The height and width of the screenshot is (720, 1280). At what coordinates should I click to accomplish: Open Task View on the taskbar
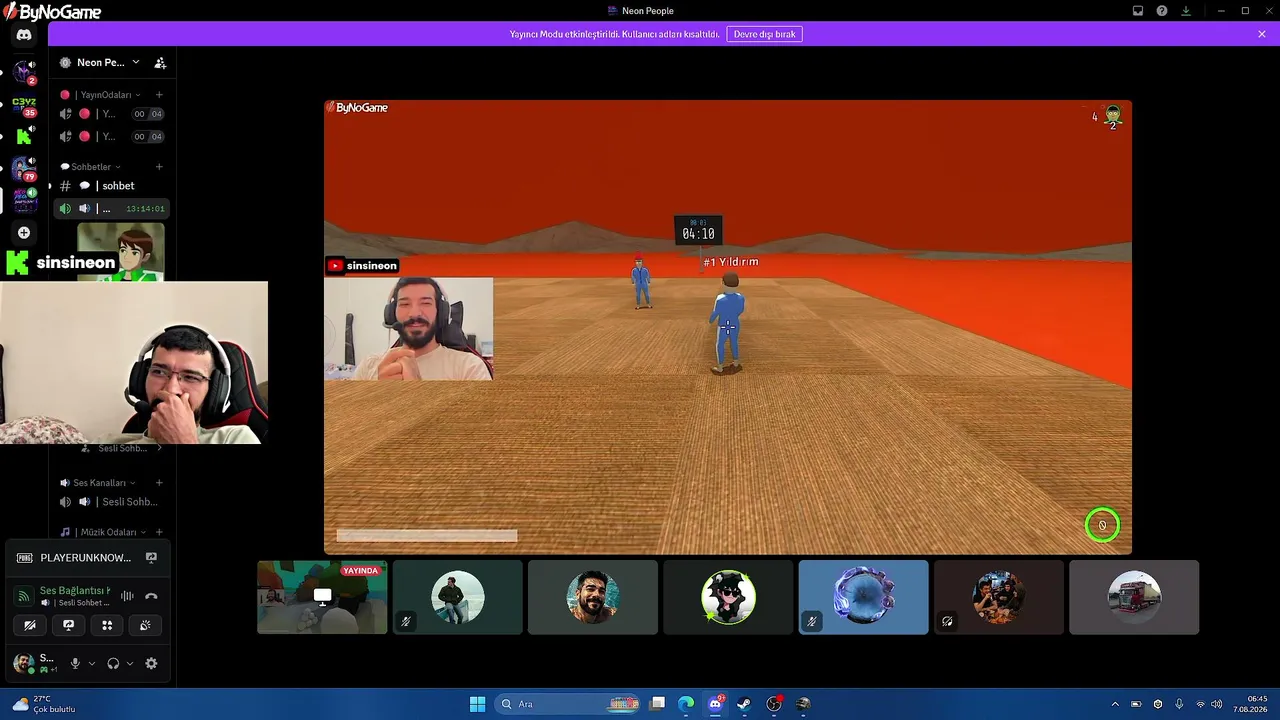[657, 704]
